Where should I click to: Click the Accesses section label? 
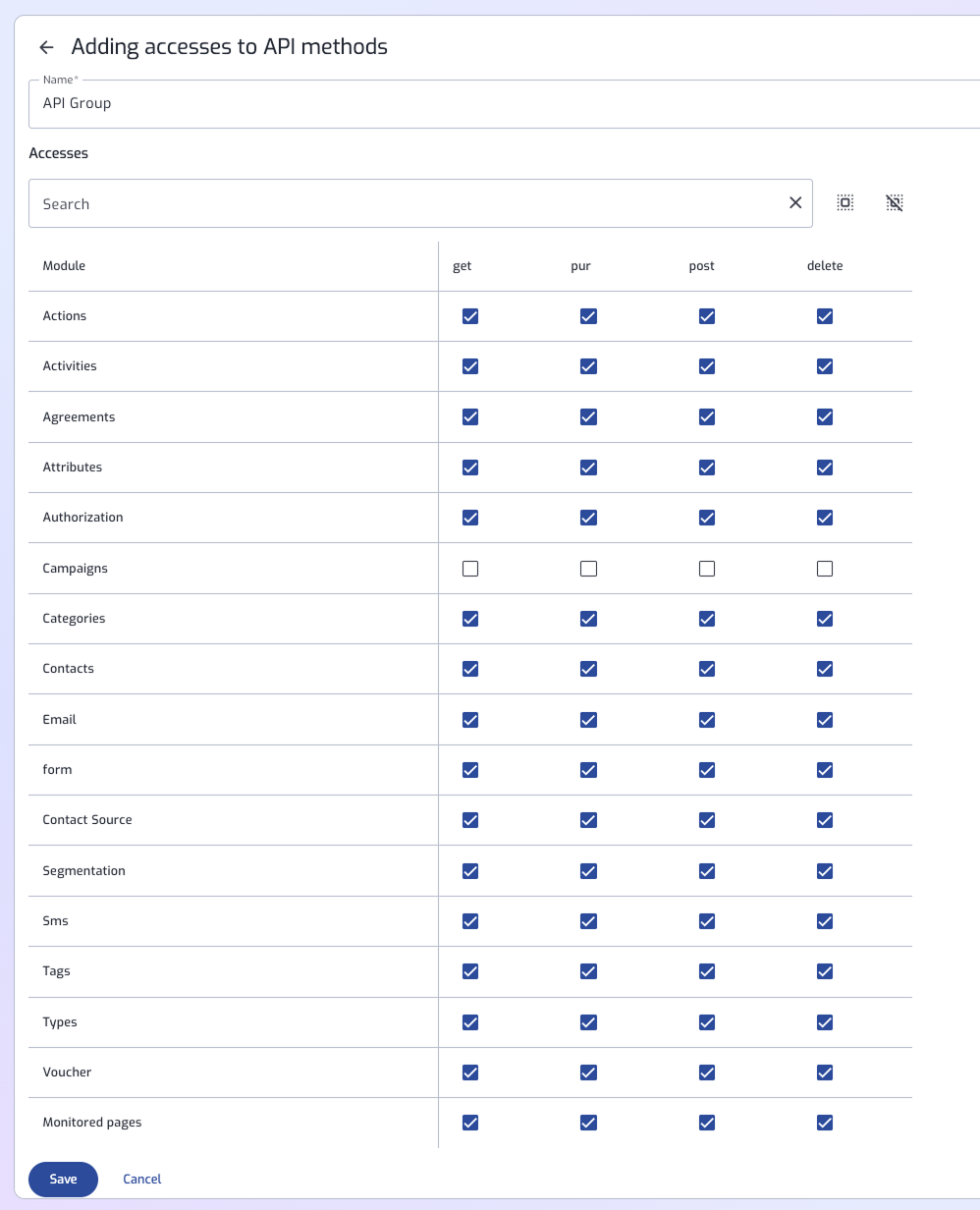(58, 153)
